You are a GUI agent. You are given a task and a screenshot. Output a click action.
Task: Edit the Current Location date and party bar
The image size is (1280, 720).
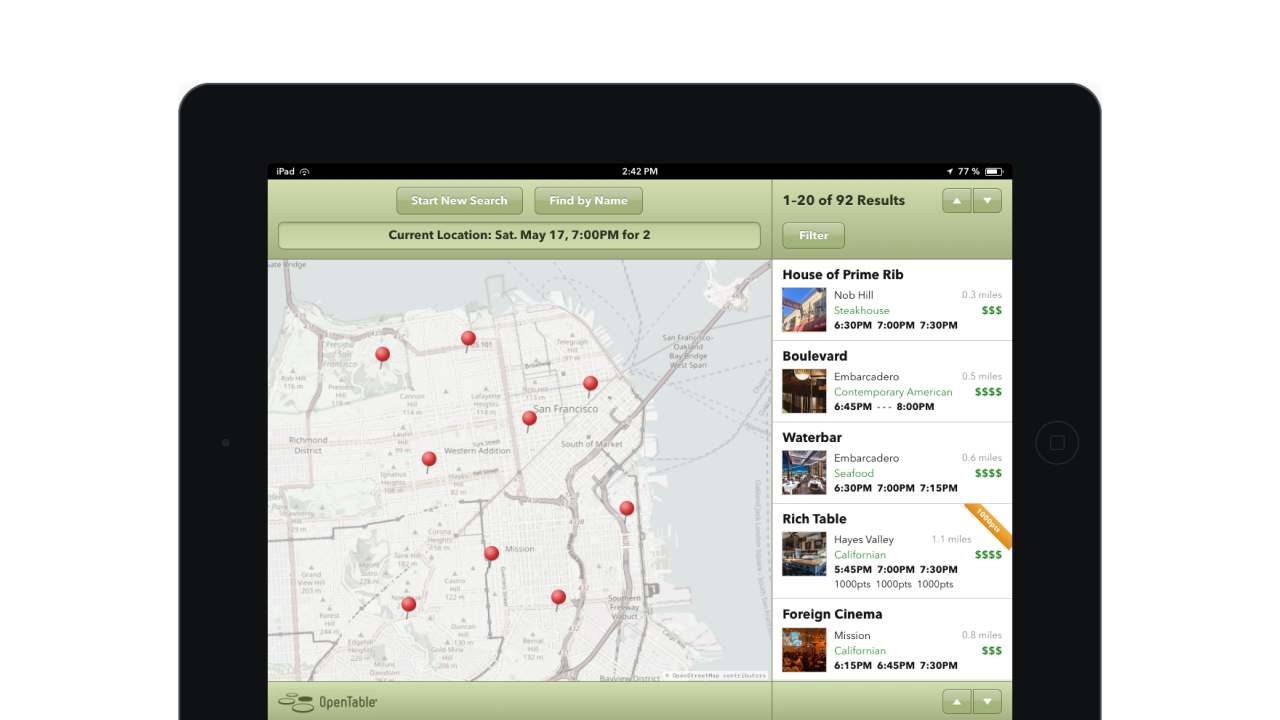pyautogui.click(x=519, y=236)
